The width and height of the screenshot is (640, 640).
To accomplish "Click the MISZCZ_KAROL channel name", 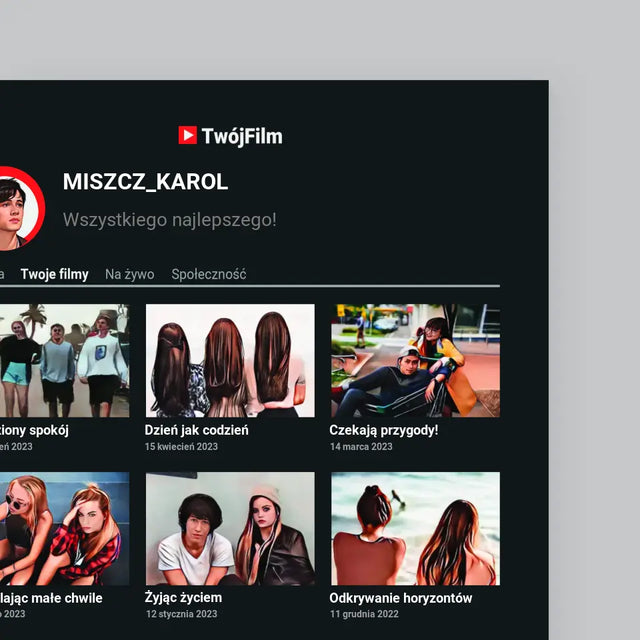I will coord(145,182).
